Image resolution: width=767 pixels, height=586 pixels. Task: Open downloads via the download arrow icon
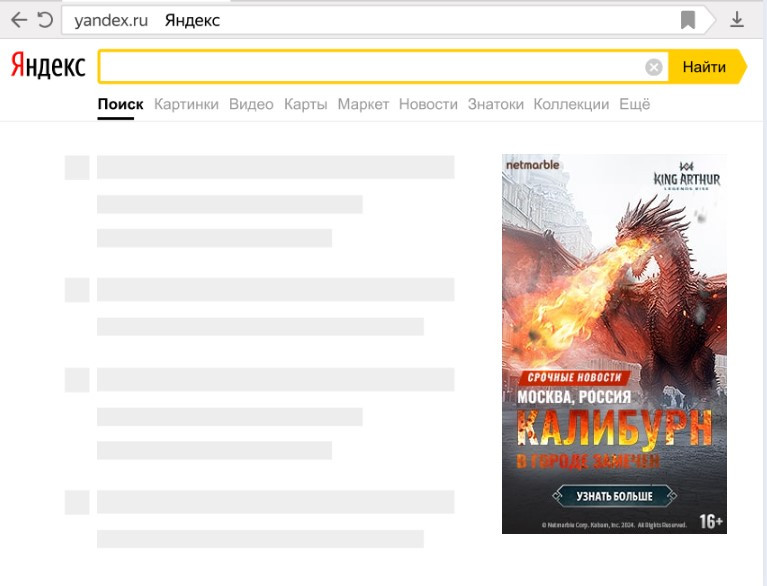click(737, 20)
